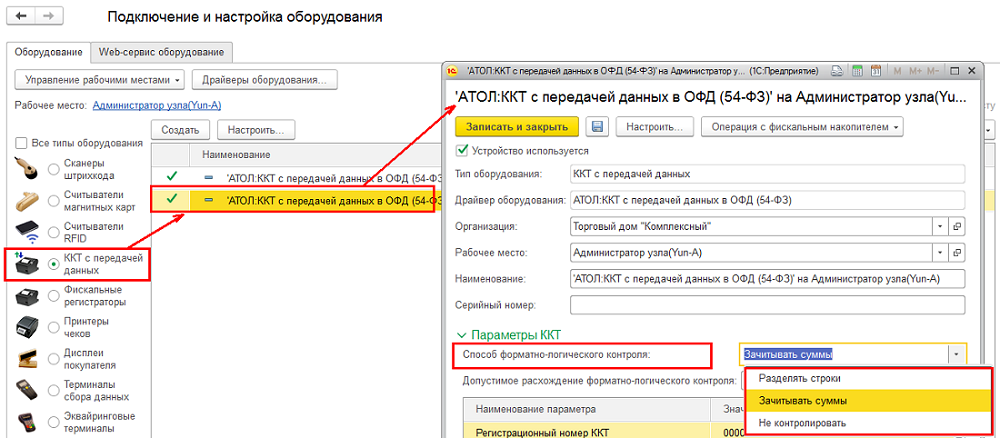
Task: Expand the Организация field dropdown arrow
Action: click(941, 226)
